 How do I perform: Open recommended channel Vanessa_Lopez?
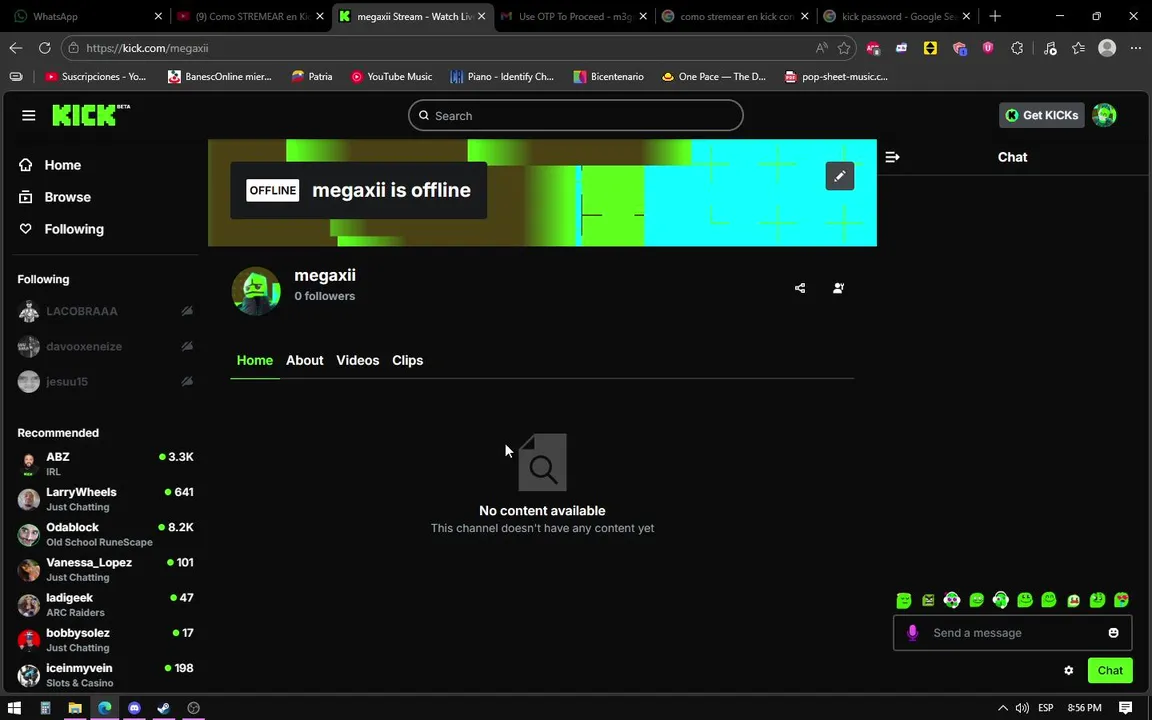(x=105, y=569)
